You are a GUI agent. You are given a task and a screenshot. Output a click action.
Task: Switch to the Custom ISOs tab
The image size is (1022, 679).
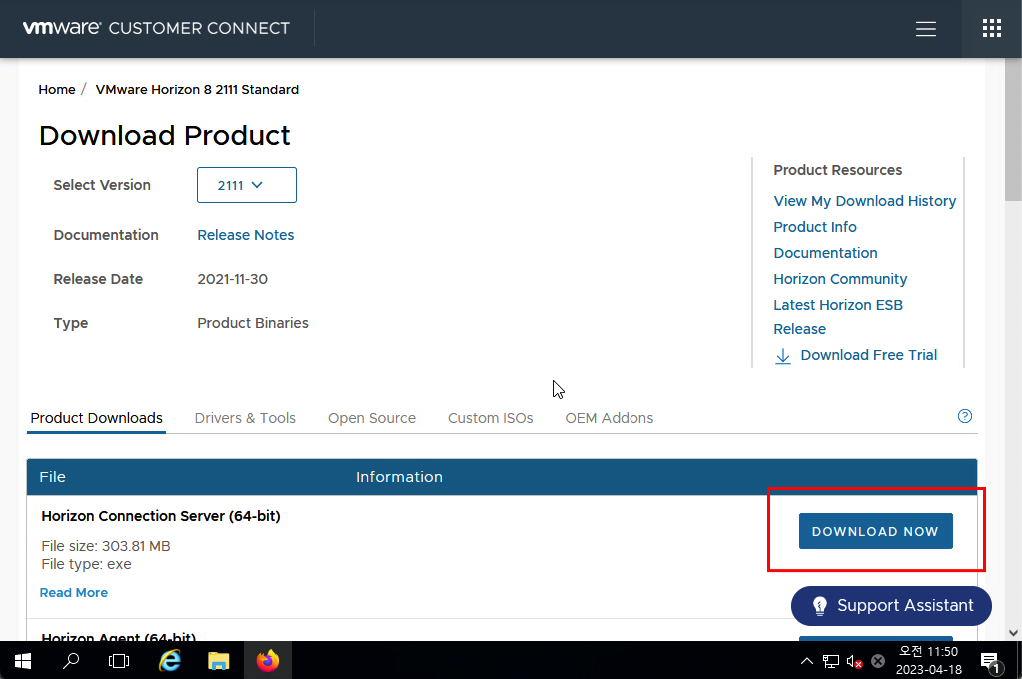pyautogui.click(x=490, y=418)
